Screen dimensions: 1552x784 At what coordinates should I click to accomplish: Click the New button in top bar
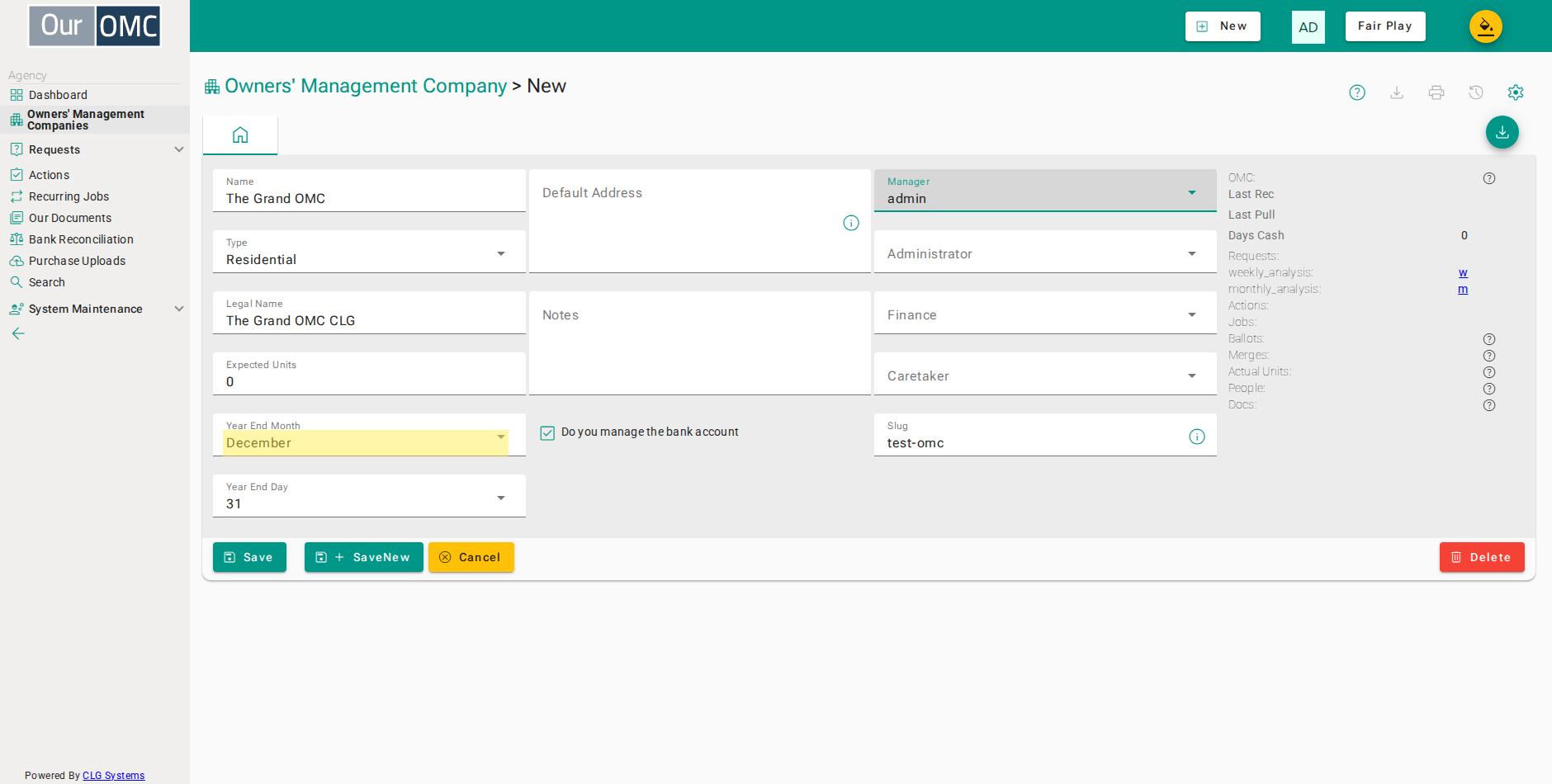point(1223,26)
